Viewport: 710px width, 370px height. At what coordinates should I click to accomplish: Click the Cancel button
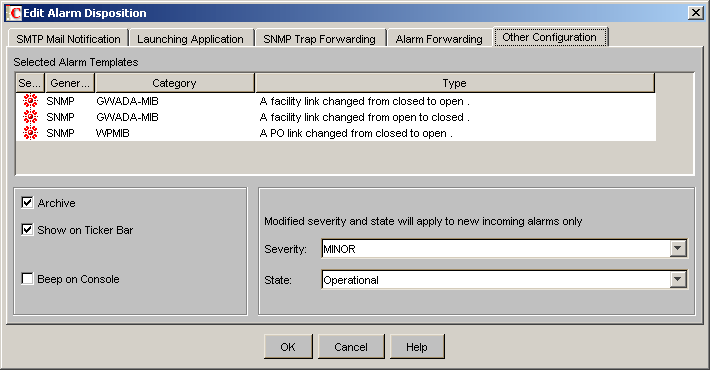coord(351,347)
